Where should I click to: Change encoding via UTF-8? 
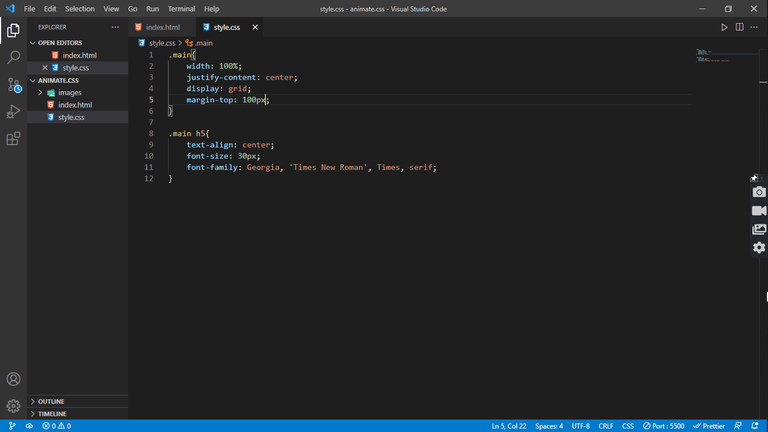(581, 426)
